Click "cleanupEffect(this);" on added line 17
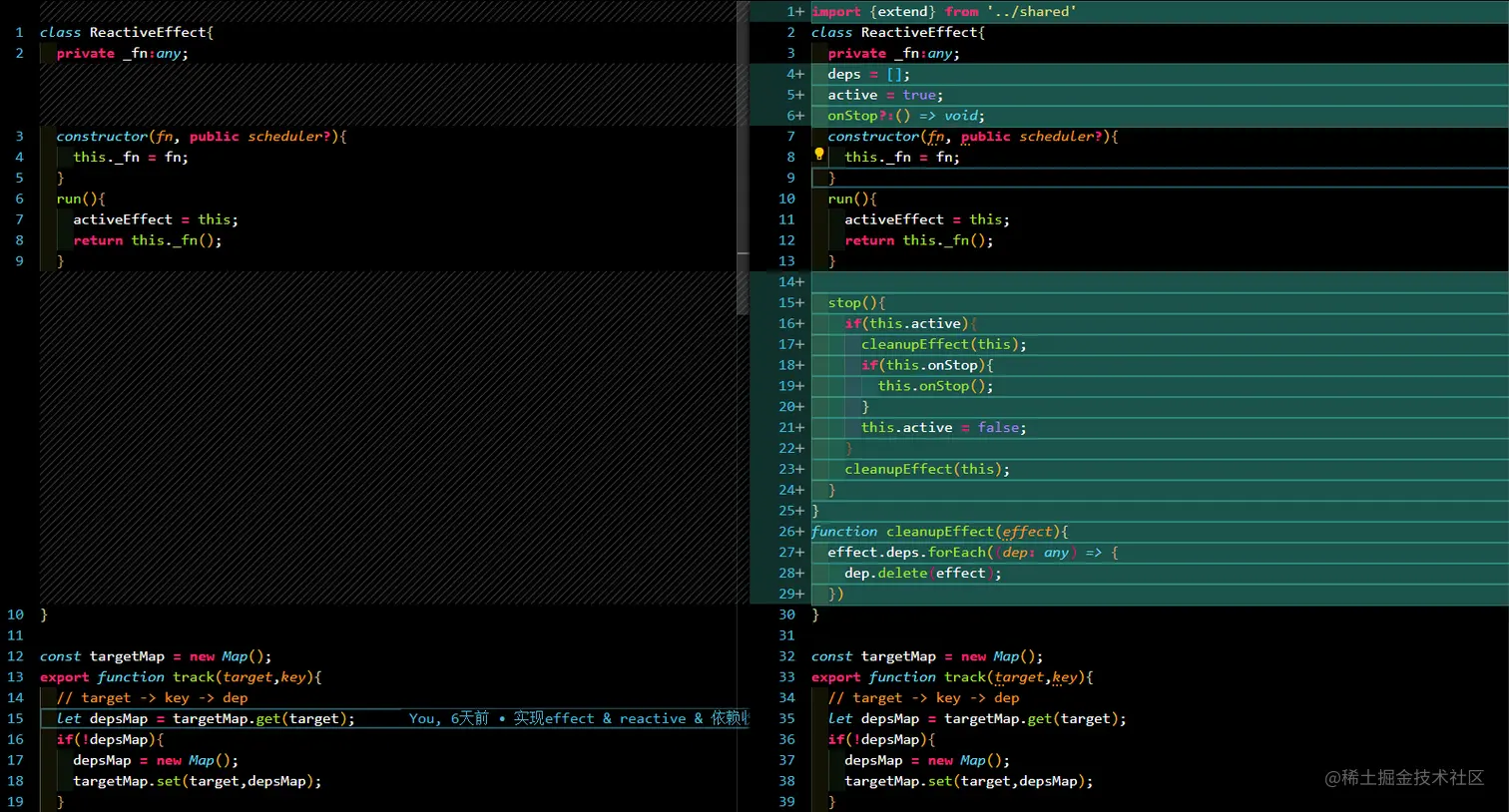The image size is (1509, 812). pyautogui.click(x=944, y=344)
